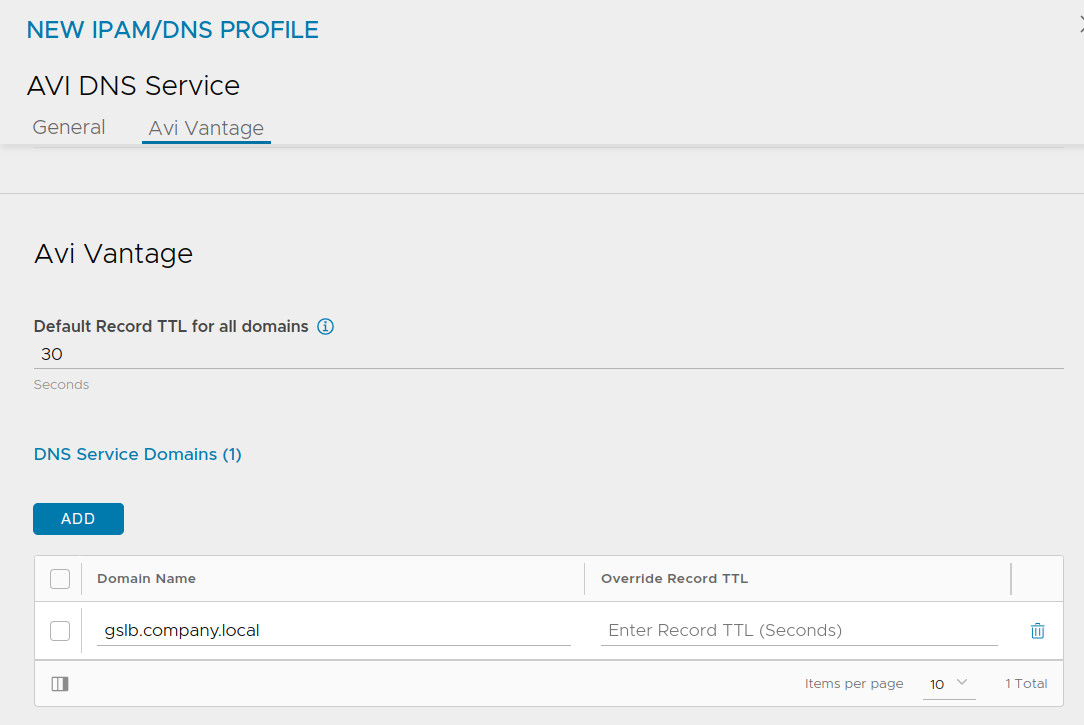
Task: Click the AVI DNS Service profile name
Action: (x=133, y=86)
